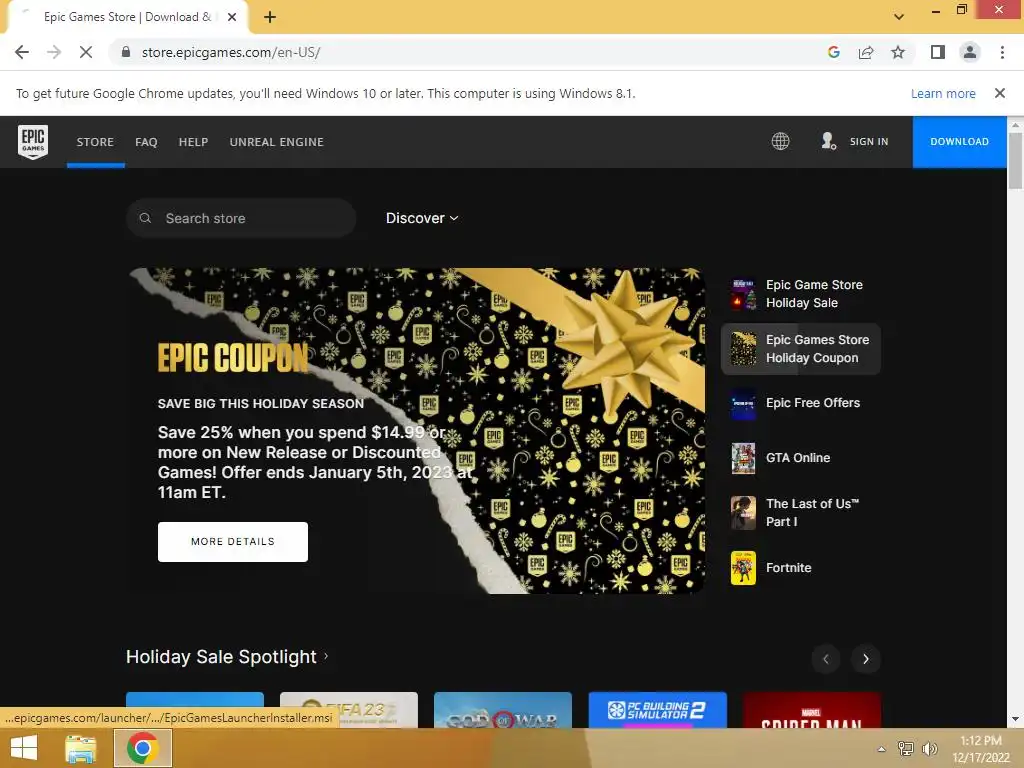Click the taskbar clock showing 1:12 PM
1024x768 pixels.
point(981,748)
